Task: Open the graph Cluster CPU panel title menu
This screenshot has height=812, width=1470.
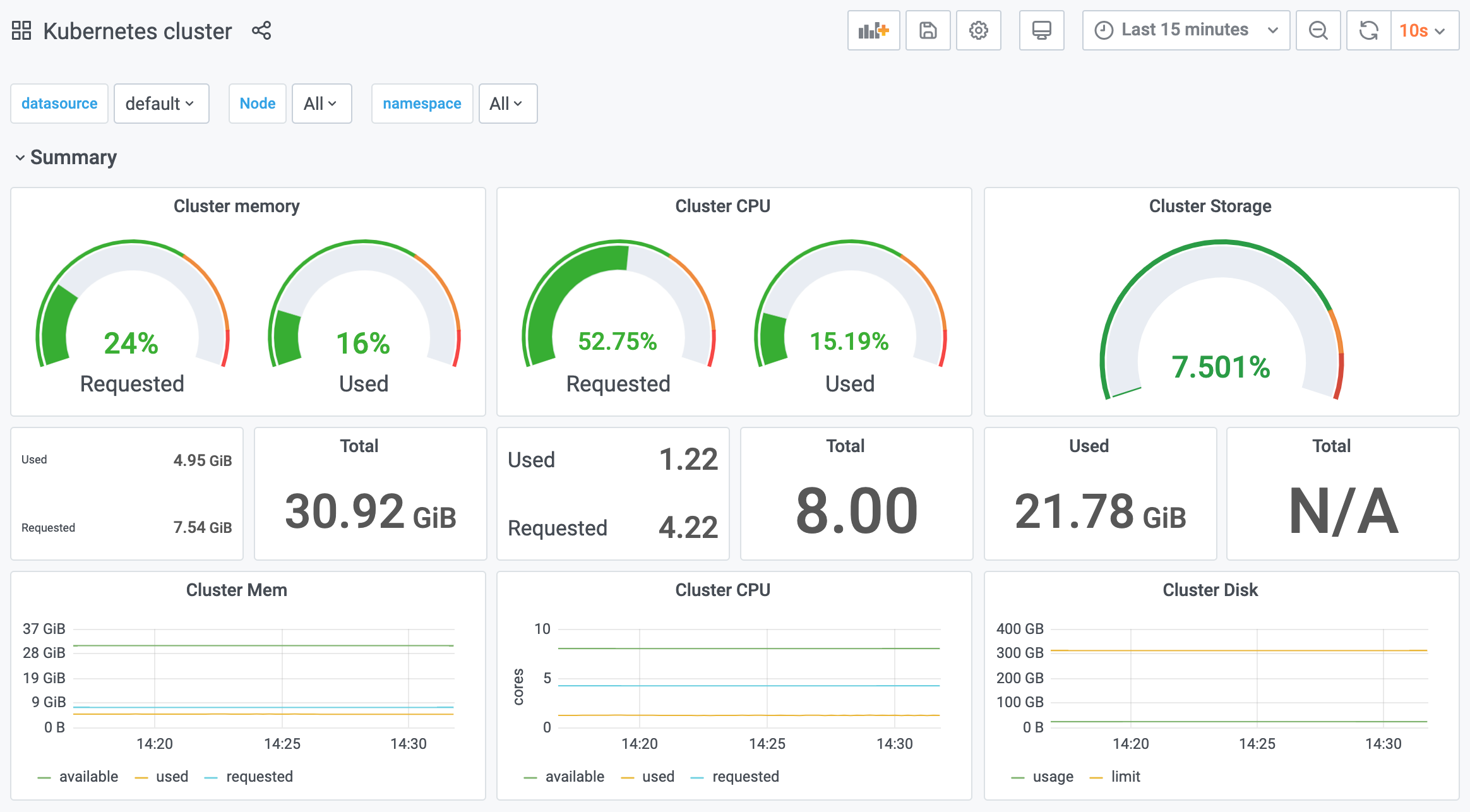Action: 722,590
